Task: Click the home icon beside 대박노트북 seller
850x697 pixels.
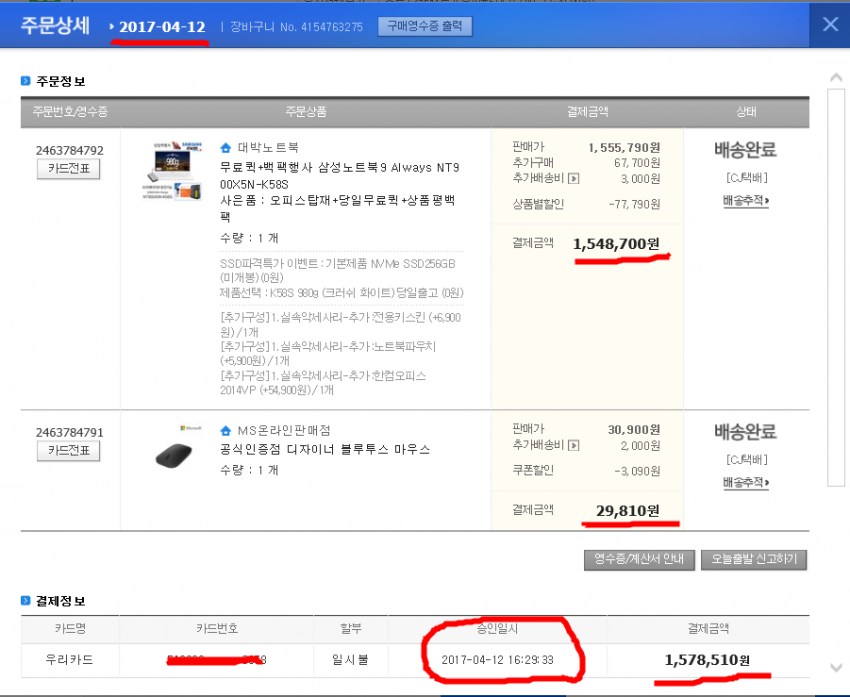Action: click(x=226, y=147)
